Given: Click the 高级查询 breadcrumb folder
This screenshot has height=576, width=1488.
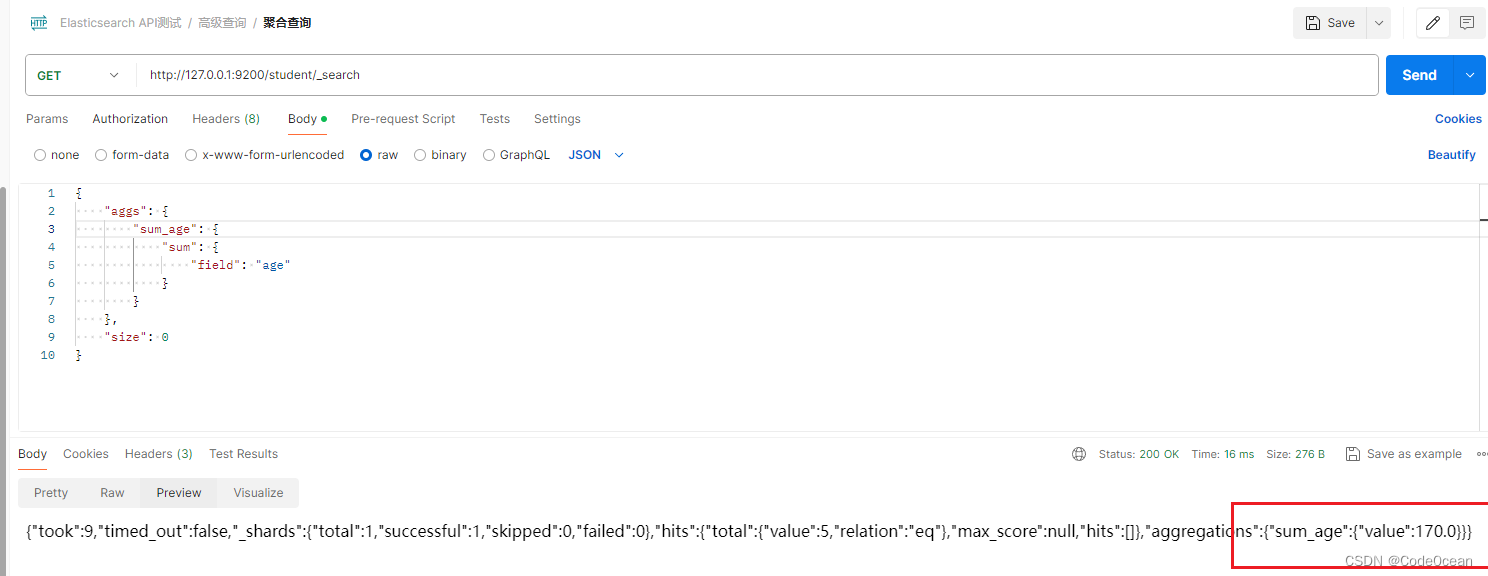Looking at the screenshot, I should [222, 22].
